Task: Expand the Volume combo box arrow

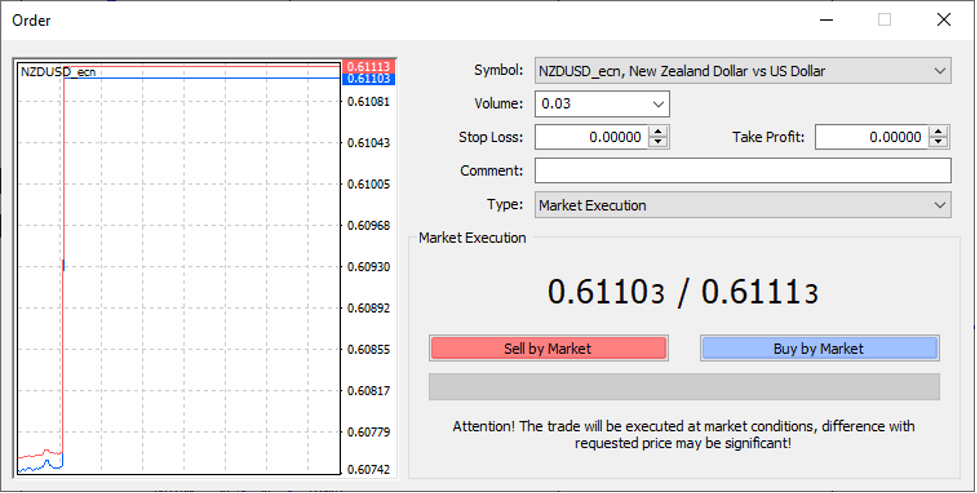Action: coord(658,104)
